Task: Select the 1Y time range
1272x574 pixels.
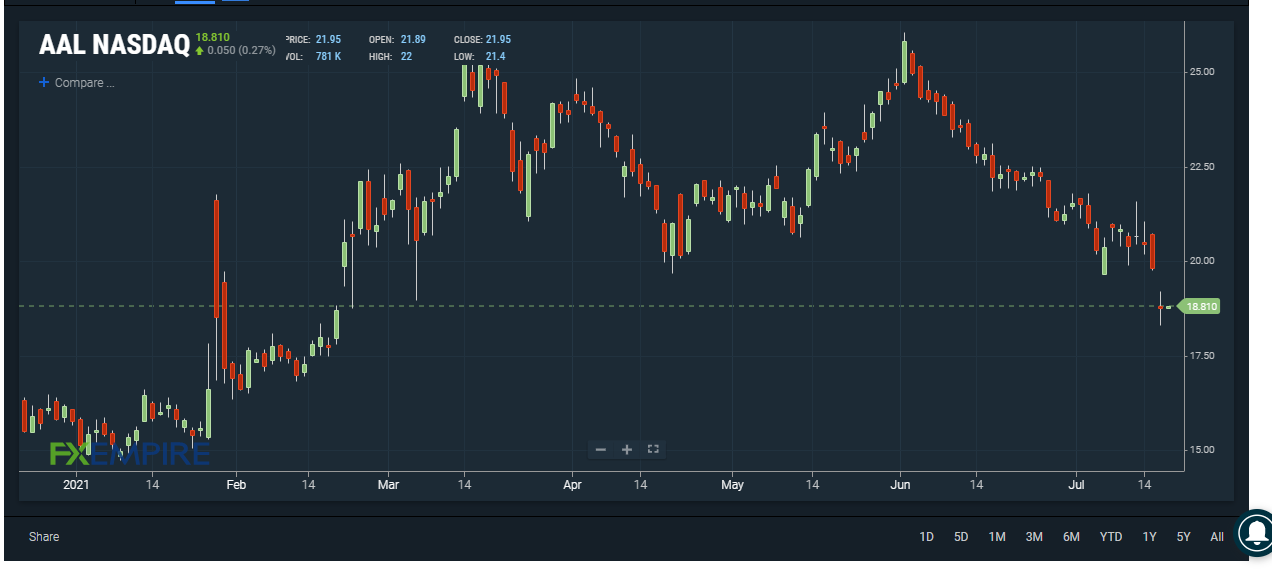Action: [1150, 537]
